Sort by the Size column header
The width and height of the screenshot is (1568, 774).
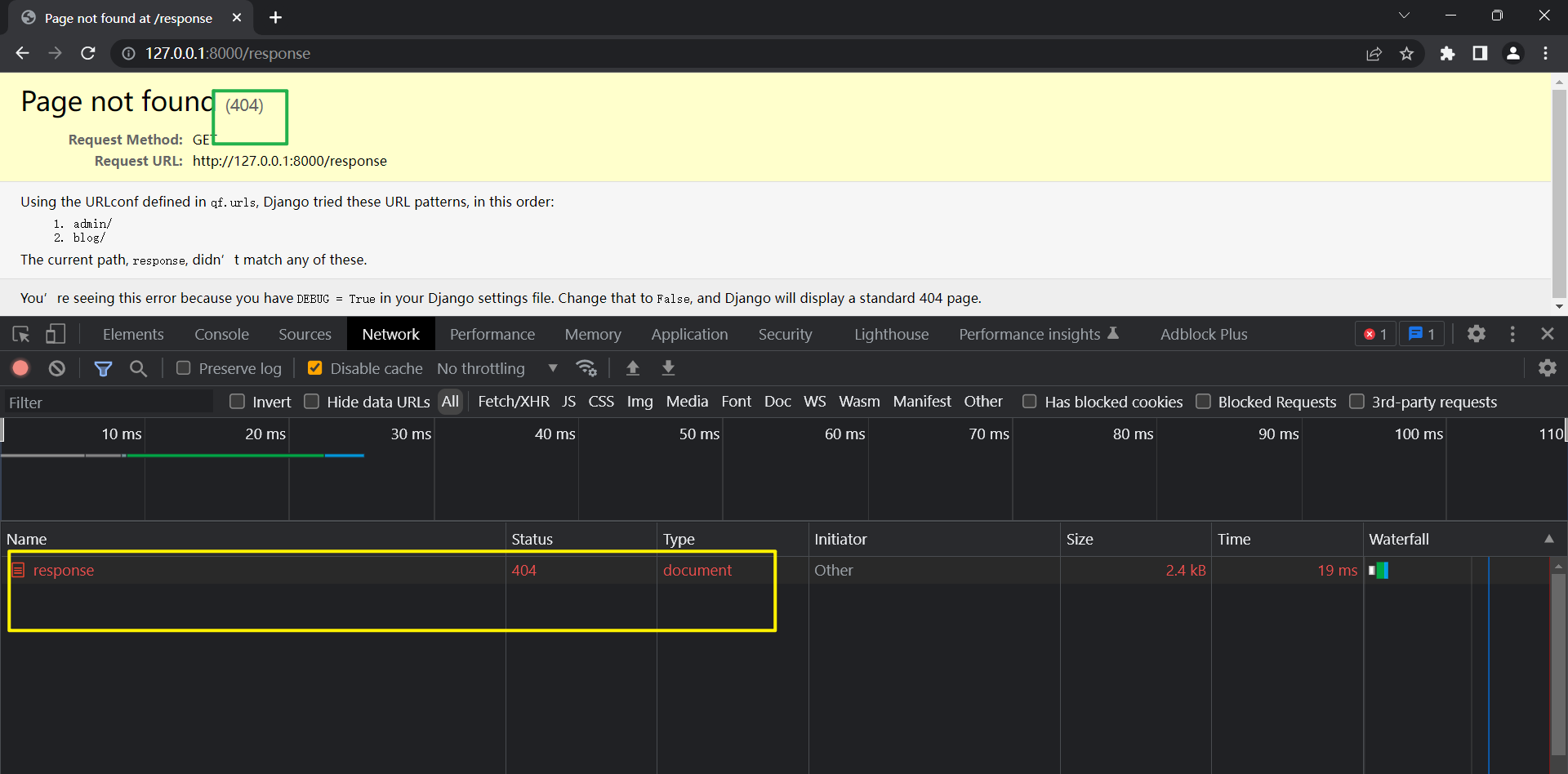pyautogui.click(x=1135, y=539)
